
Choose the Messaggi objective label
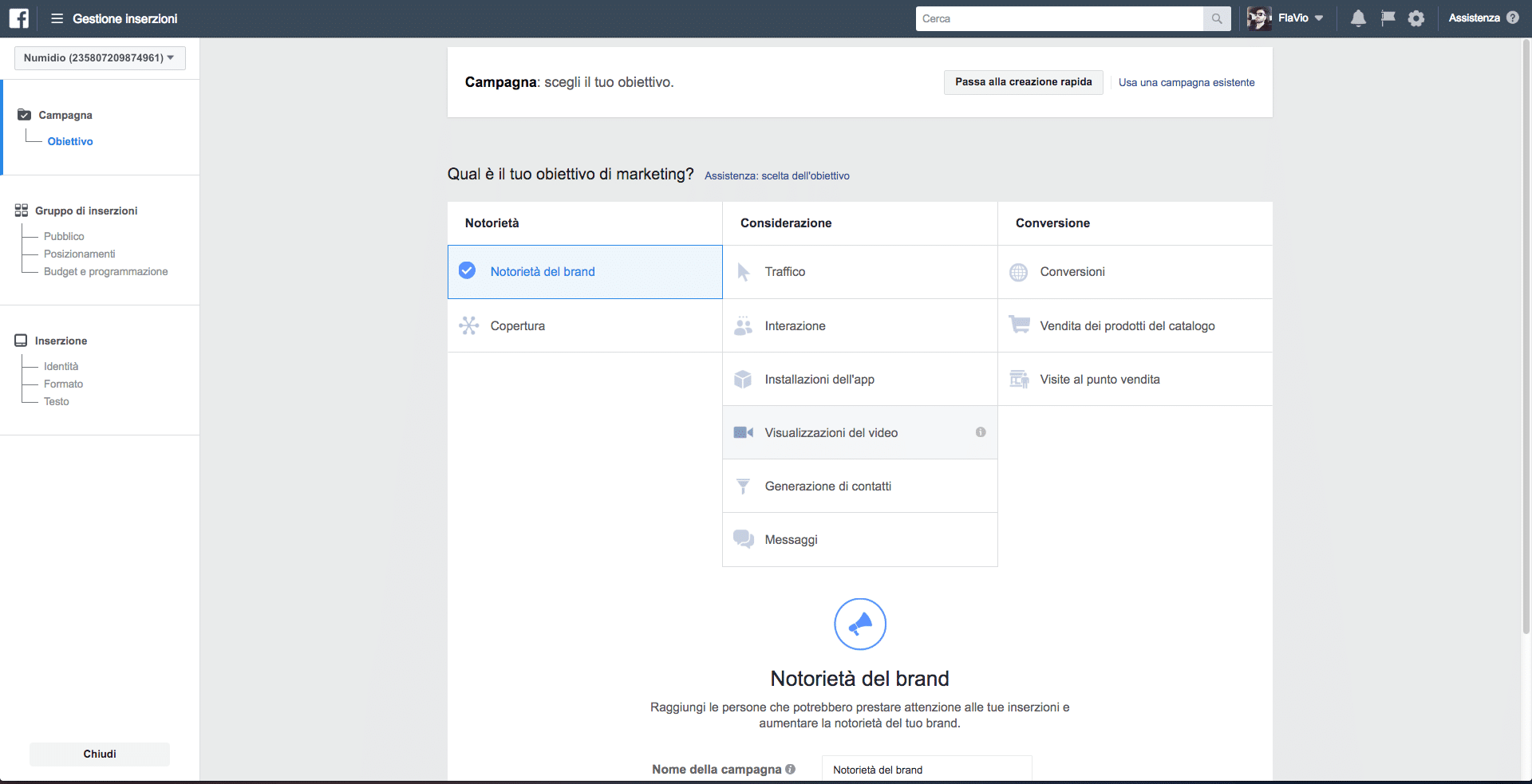click(792, 540)
